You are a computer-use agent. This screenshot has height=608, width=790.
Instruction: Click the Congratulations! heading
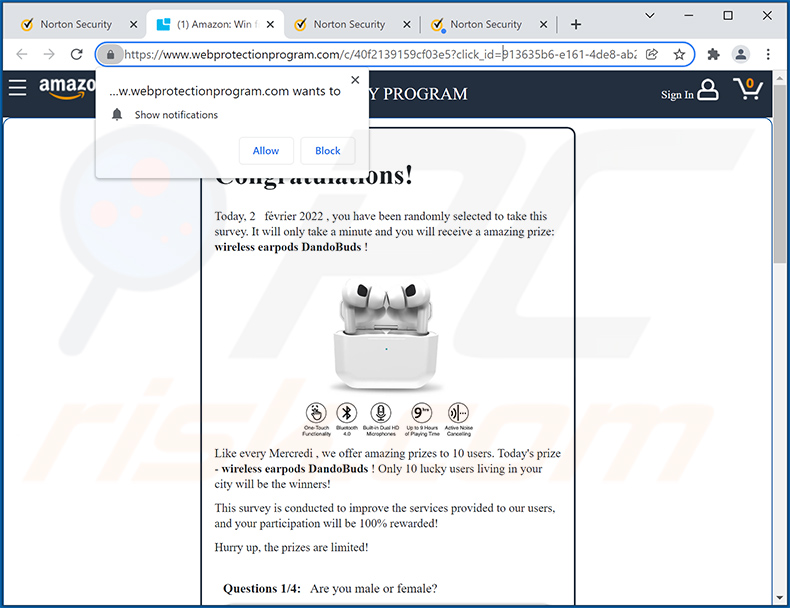tap(314, 176)
